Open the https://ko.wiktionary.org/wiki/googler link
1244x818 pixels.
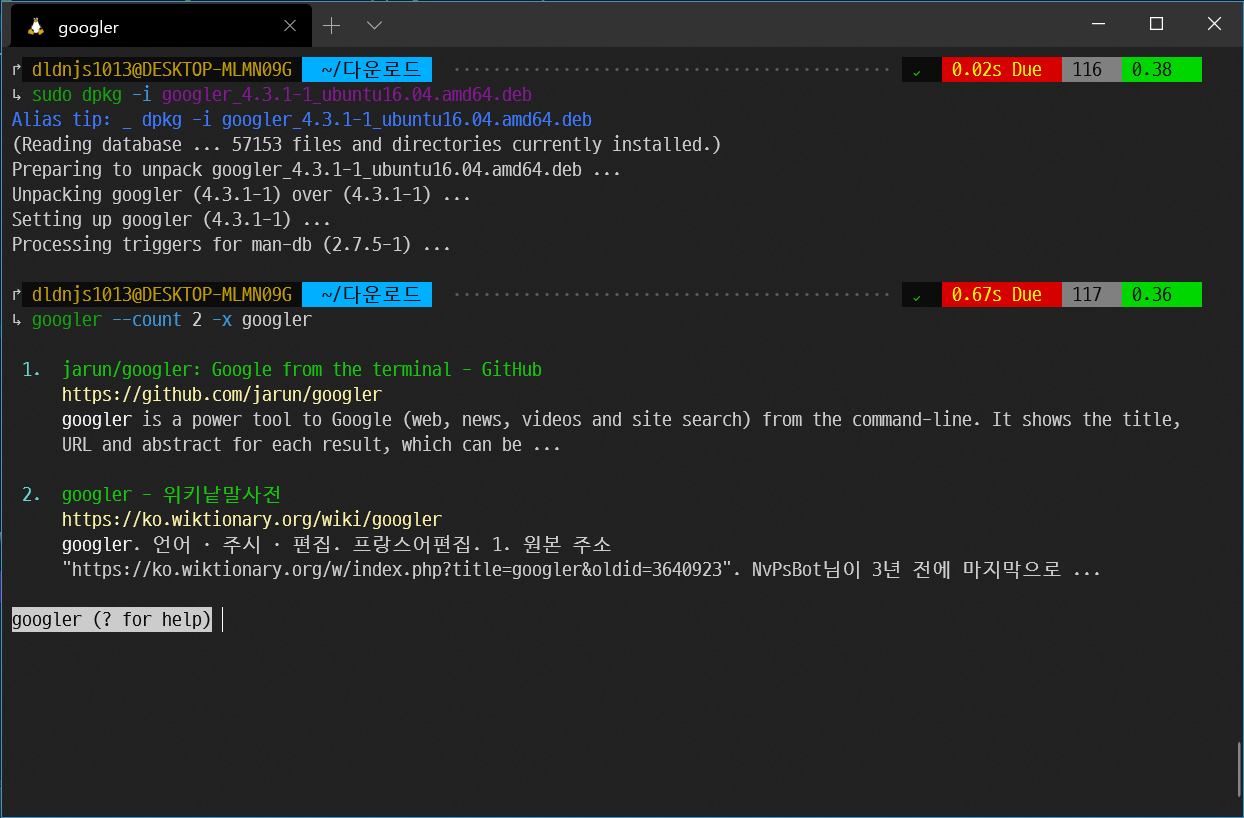pyautogui.click(x=252, y=520)
